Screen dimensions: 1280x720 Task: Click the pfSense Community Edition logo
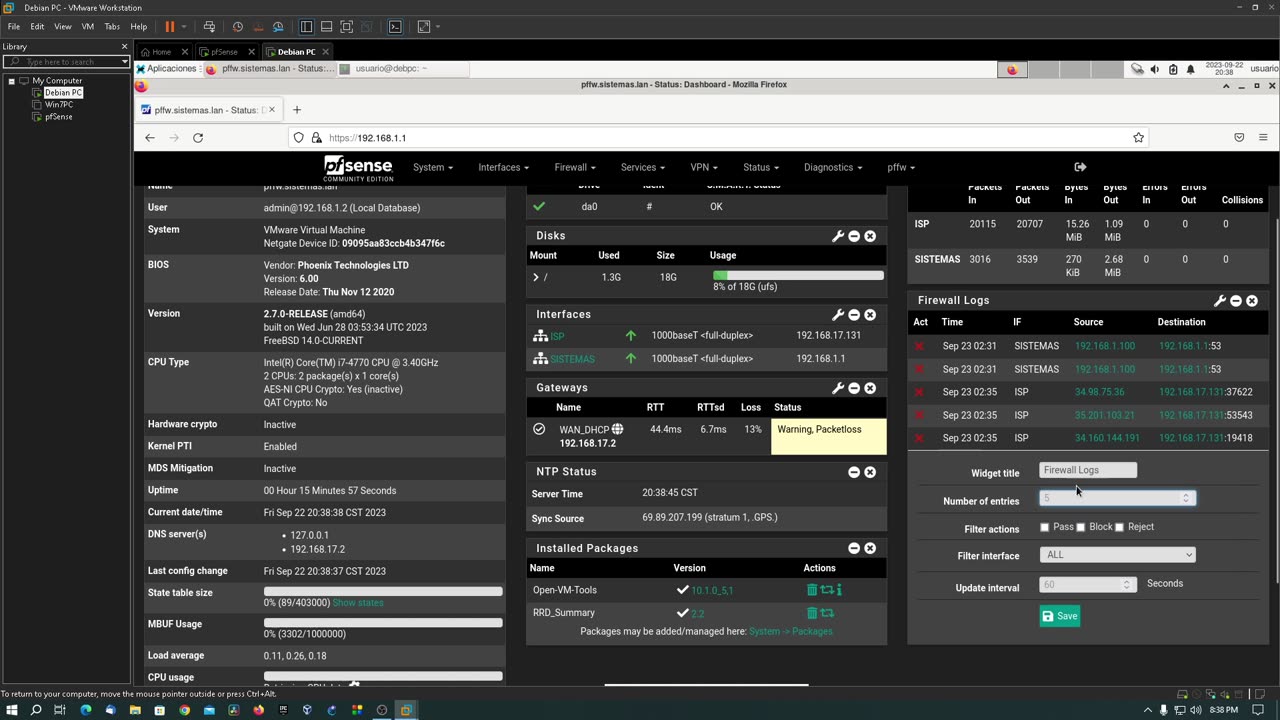[x=358, y=167]
